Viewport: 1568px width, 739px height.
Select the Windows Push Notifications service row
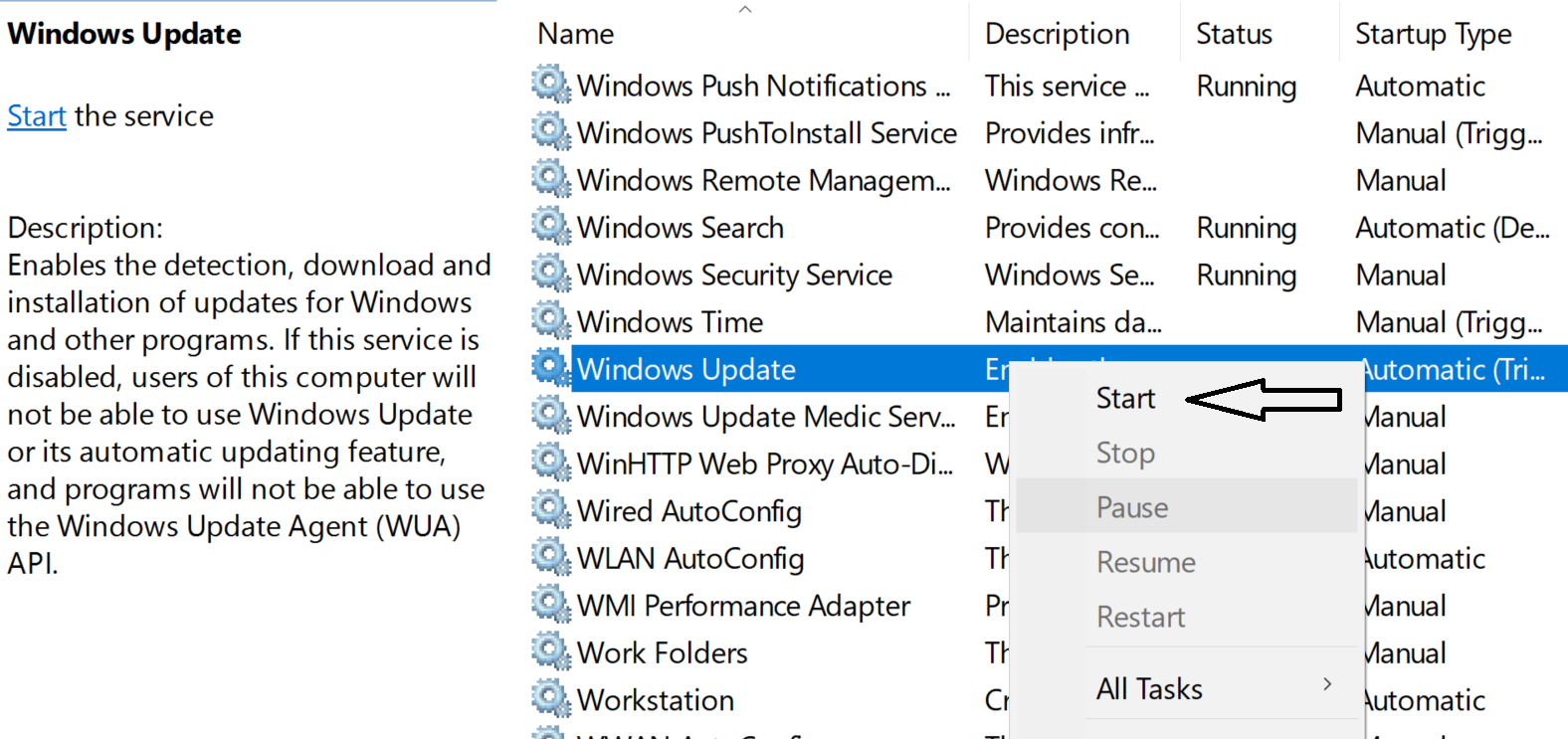click(1050, 86)
